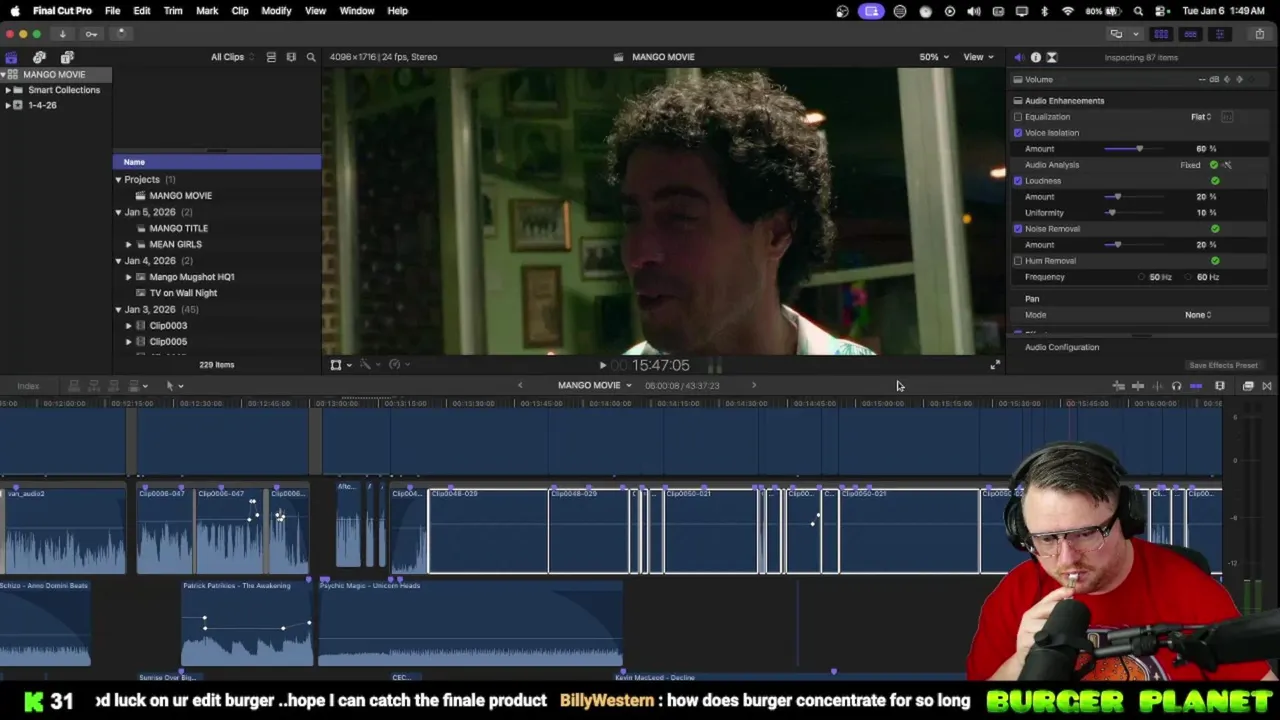Image resolution: width=1280 pixels, height=720 pixels.
Task: Open the timeline clip appearance options
Action: point(1220,386)
